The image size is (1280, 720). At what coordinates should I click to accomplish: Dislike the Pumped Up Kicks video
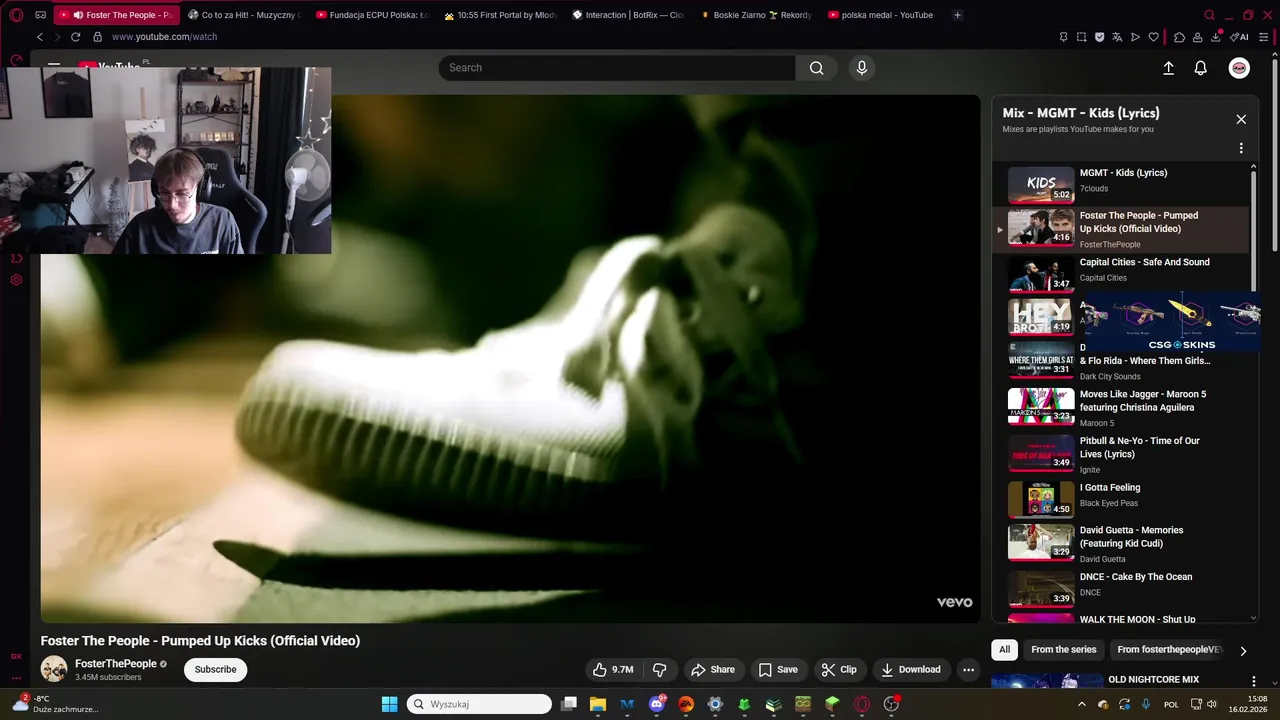click(660, 670)
